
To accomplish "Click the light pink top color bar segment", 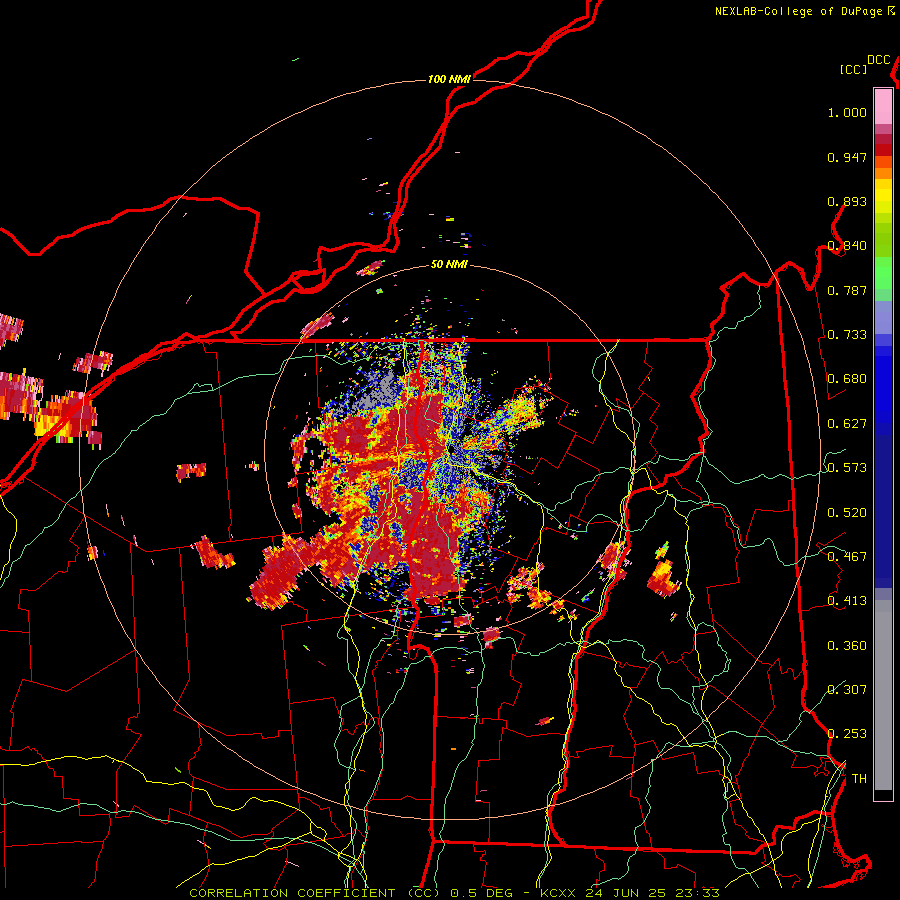I will [x=883, y=106].
